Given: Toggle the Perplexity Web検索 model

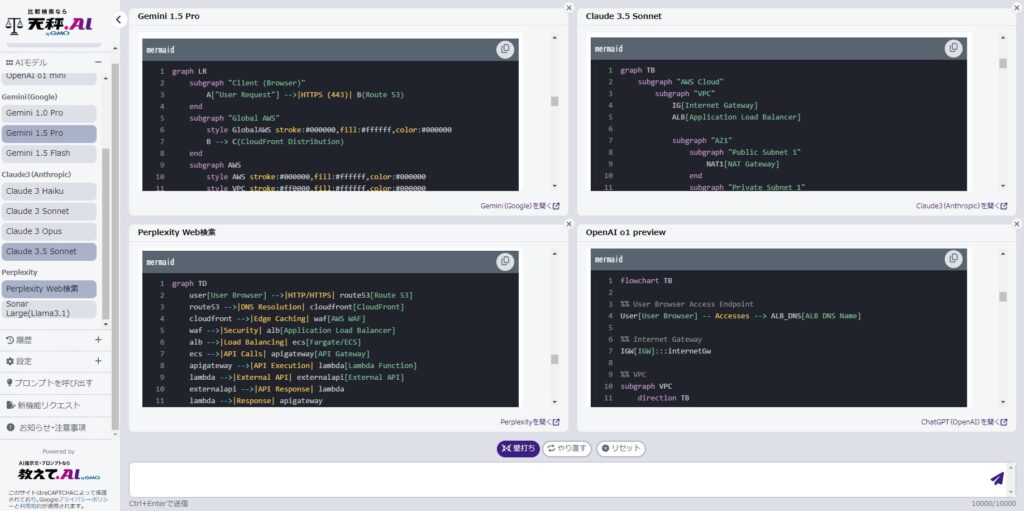Looking at the screenshot, I should point(49,289).
